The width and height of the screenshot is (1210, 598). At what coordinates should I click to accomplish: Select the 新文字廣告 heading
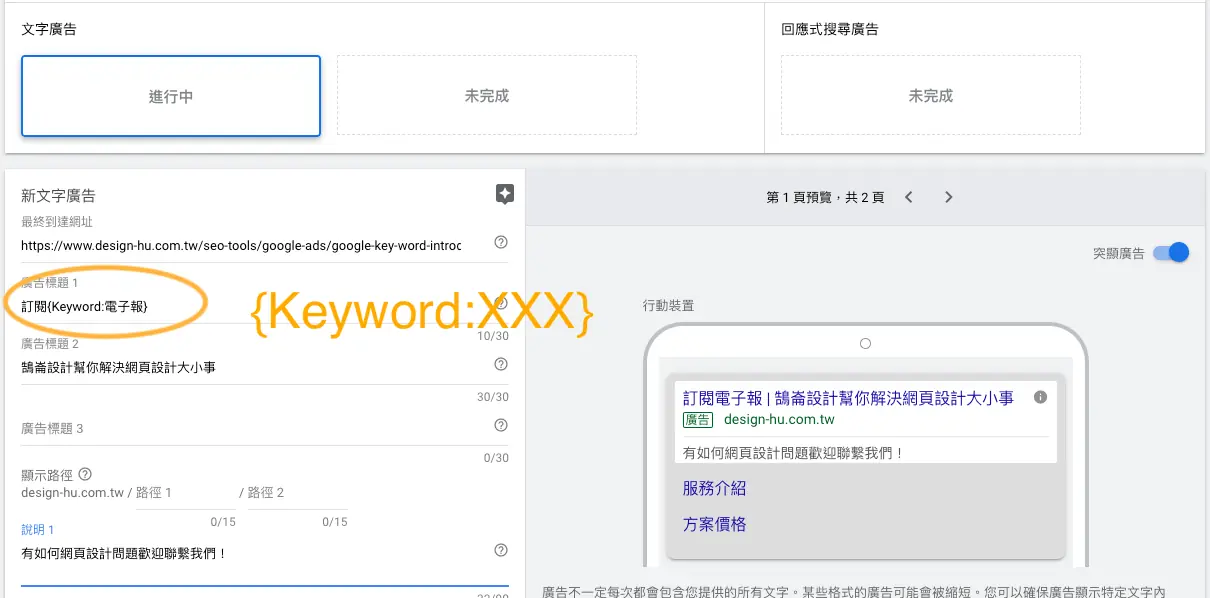click(58, 196)
